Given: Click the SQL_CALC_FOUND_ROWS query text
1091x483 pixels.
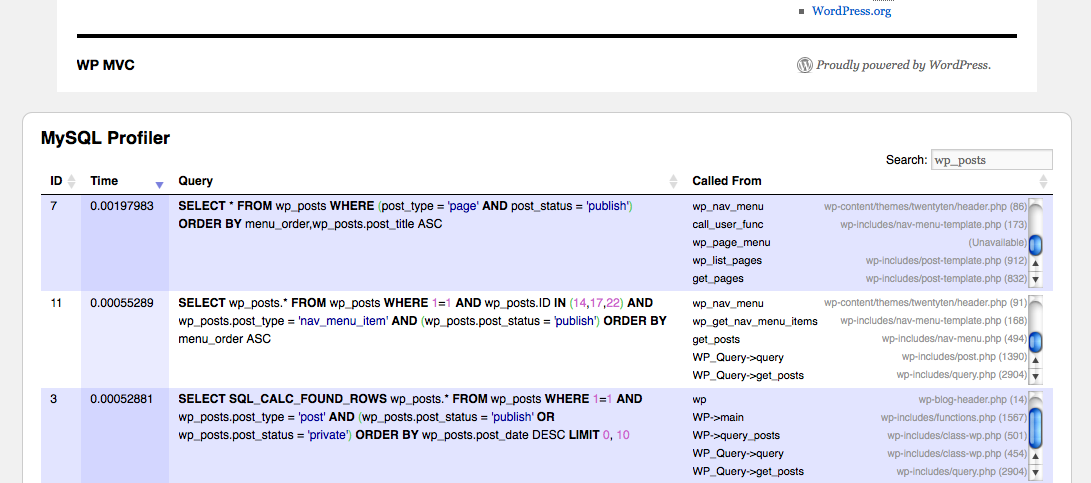Looking at the screenshot, I should pyautogui.click(x=411, y=418).
